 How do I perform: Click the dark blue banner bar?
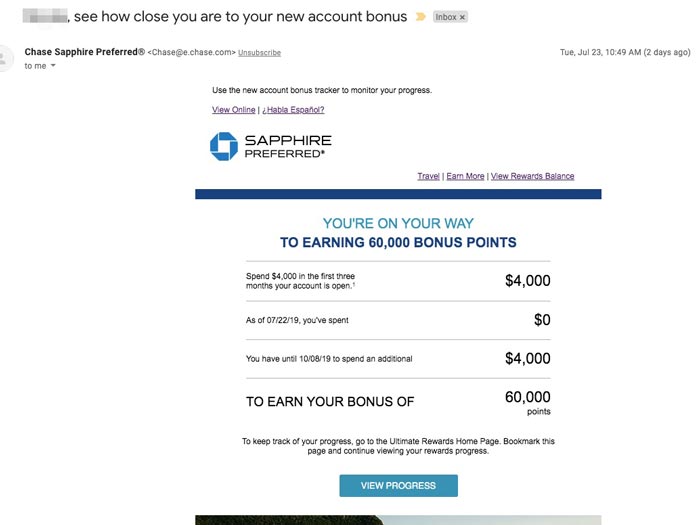point(398,194)
